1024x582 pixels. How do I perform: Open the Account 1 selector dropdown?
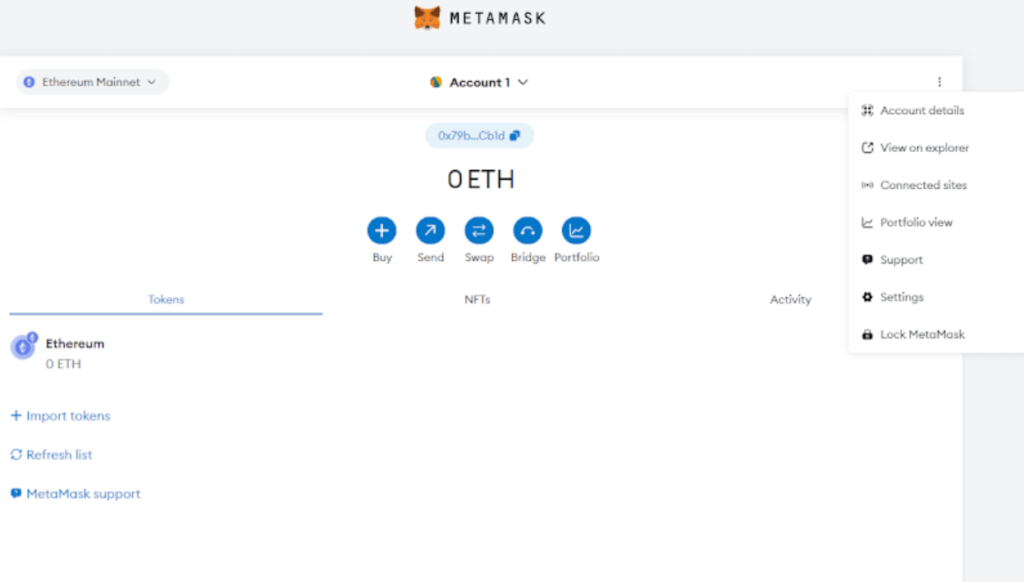coord(479,82)
